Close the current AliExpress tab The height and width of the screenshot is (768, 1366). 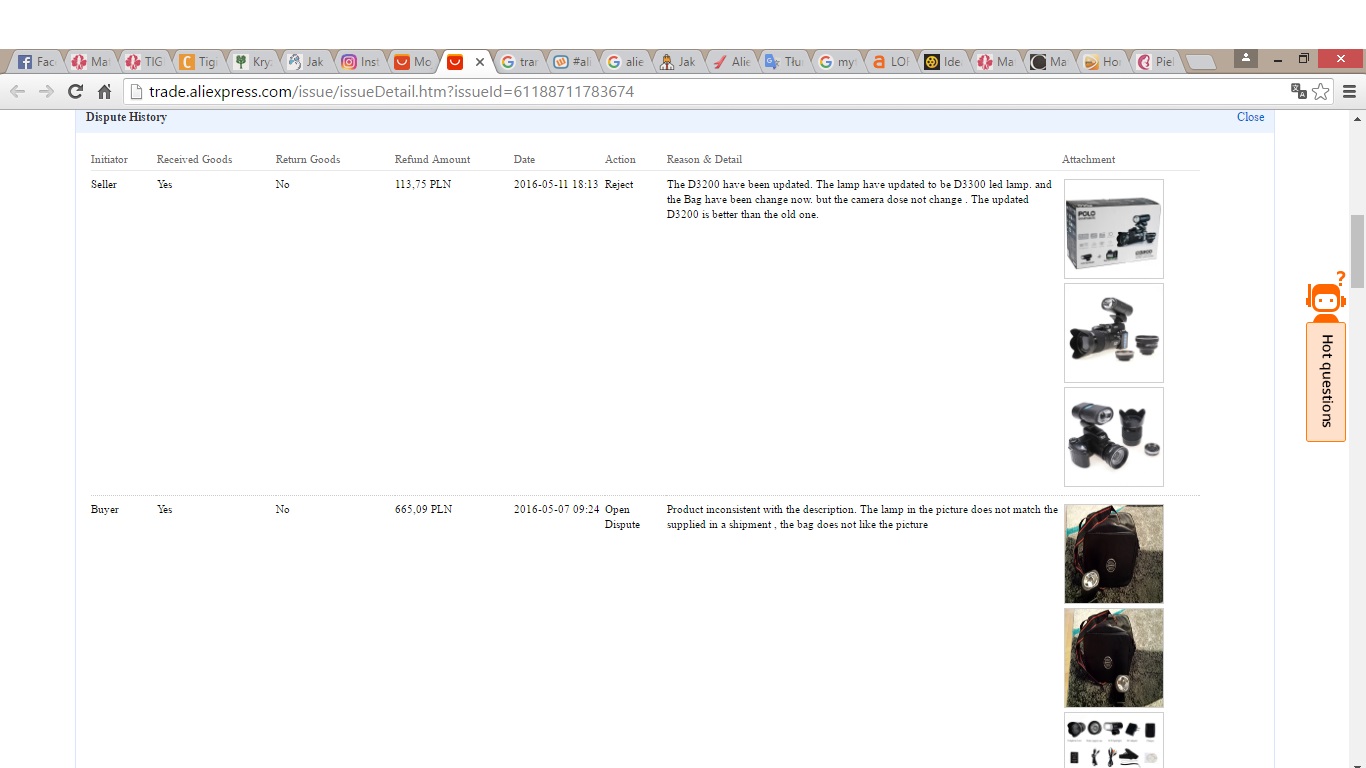[x=479, y=62]
